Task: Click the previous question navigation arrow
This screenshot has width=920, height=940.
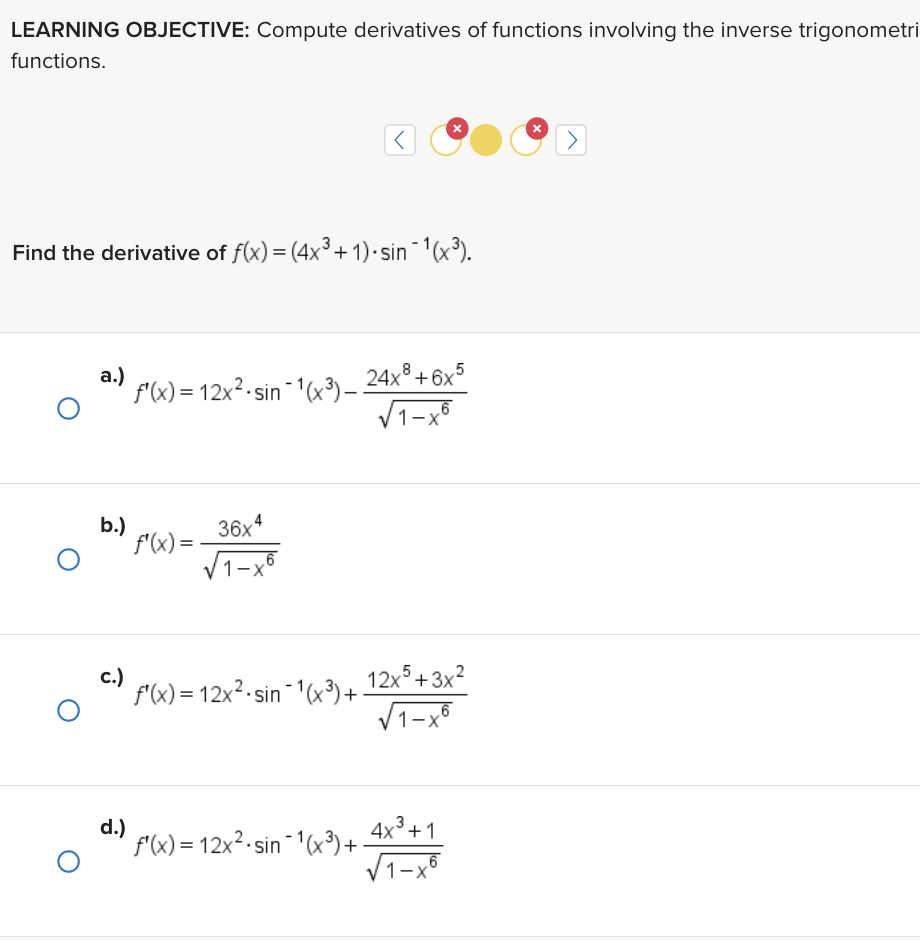Action: pyautogui.click(x=399, y=139)
